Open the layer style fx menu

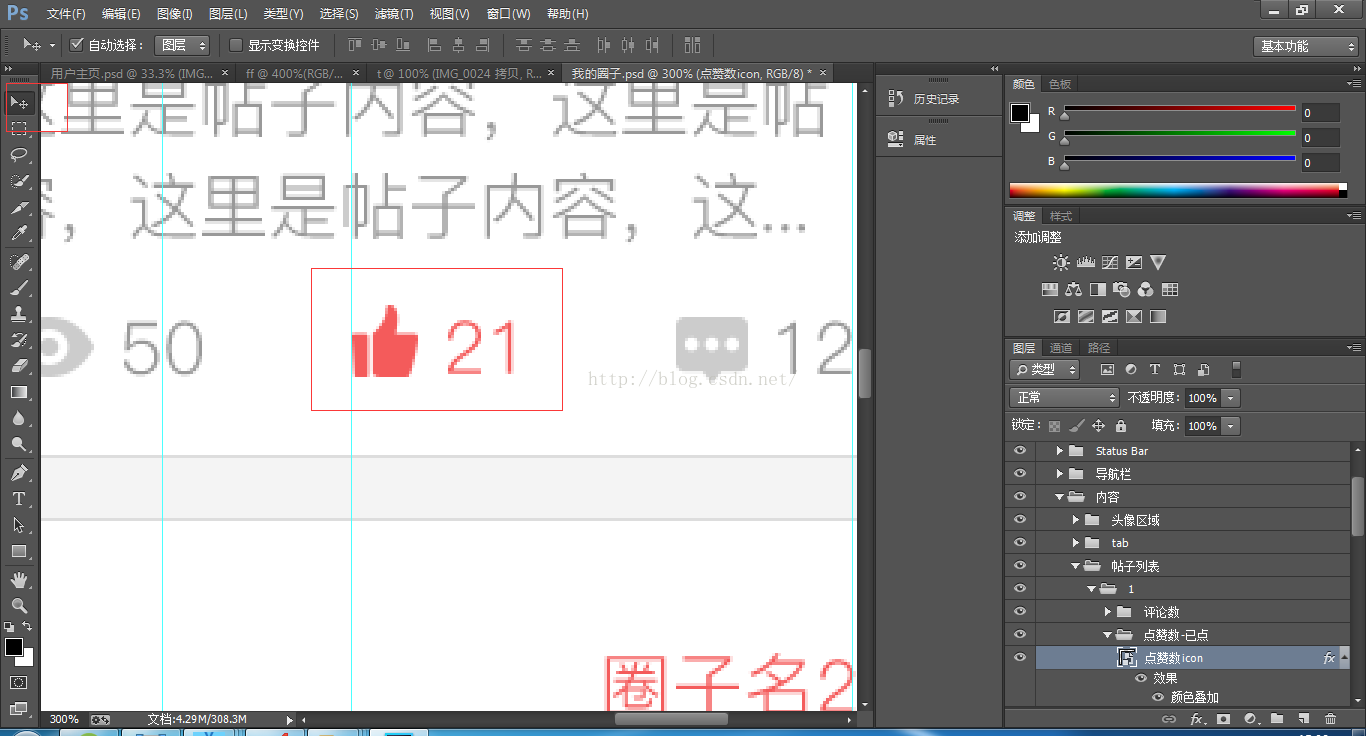pos(1197,718)
